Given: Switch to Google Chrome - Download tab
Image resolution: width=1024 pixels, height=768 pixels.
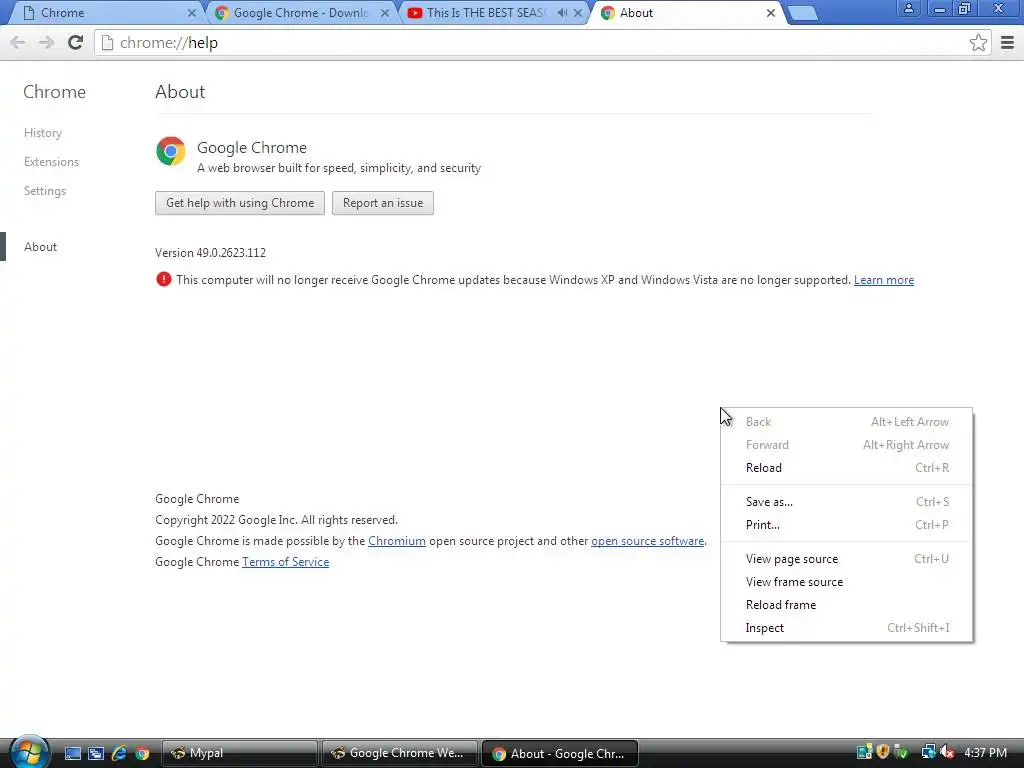Looking at the screenshot, I should tap(300, 13).
